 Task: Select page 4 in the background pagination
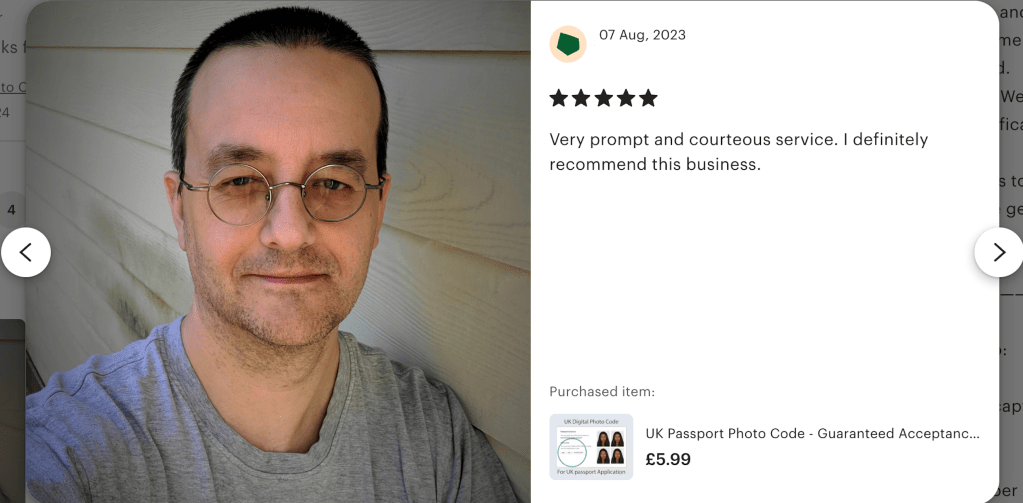tap(11, 210)
